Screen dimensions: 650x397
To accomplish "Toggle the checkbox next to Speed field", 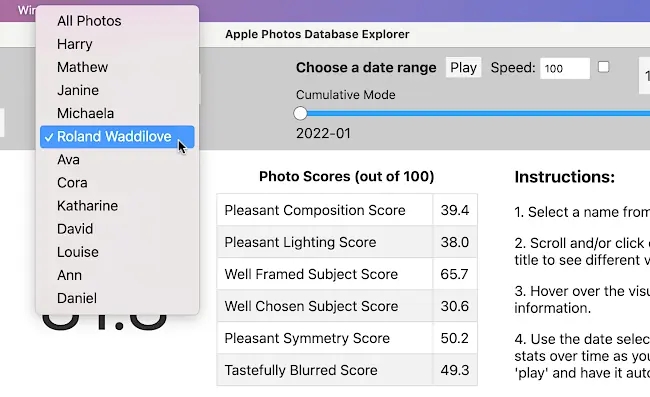I will (x=604, y=67).
